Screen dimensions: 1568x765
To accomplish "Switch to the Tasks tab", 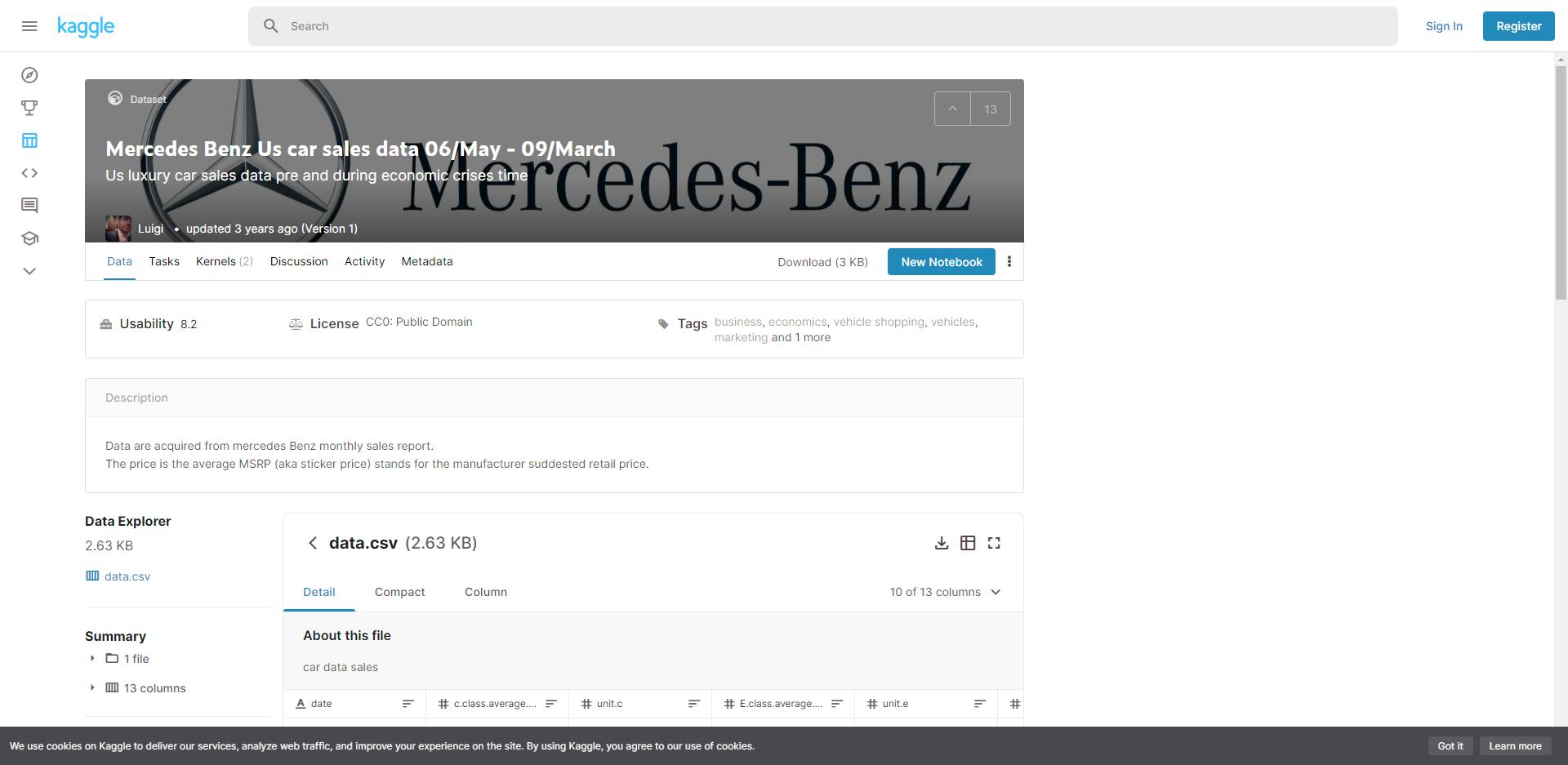I will [x=164, y=261].
